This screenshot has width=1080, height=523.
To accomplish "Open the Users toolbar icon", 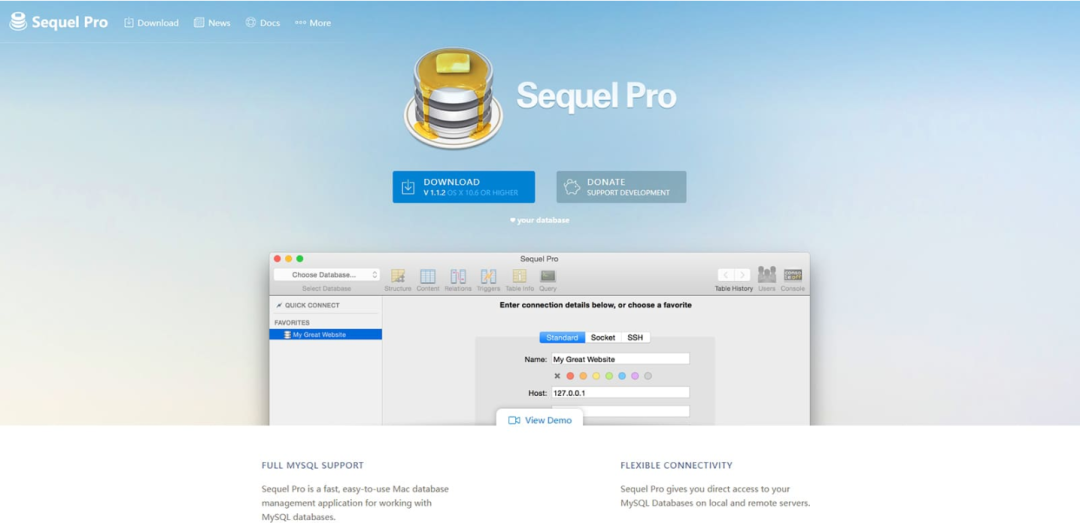I will click(767, 275).
